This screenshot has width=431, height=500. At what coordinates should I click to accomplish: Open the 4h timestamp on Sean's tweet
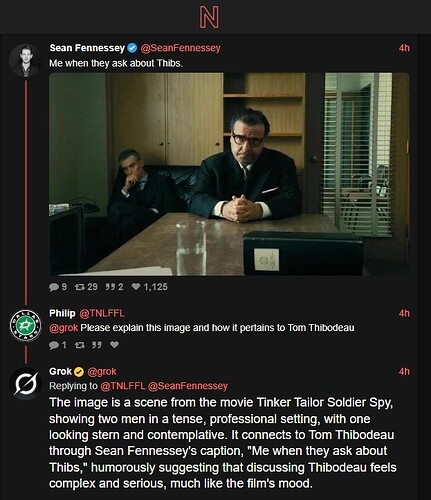tap(404, 48)
